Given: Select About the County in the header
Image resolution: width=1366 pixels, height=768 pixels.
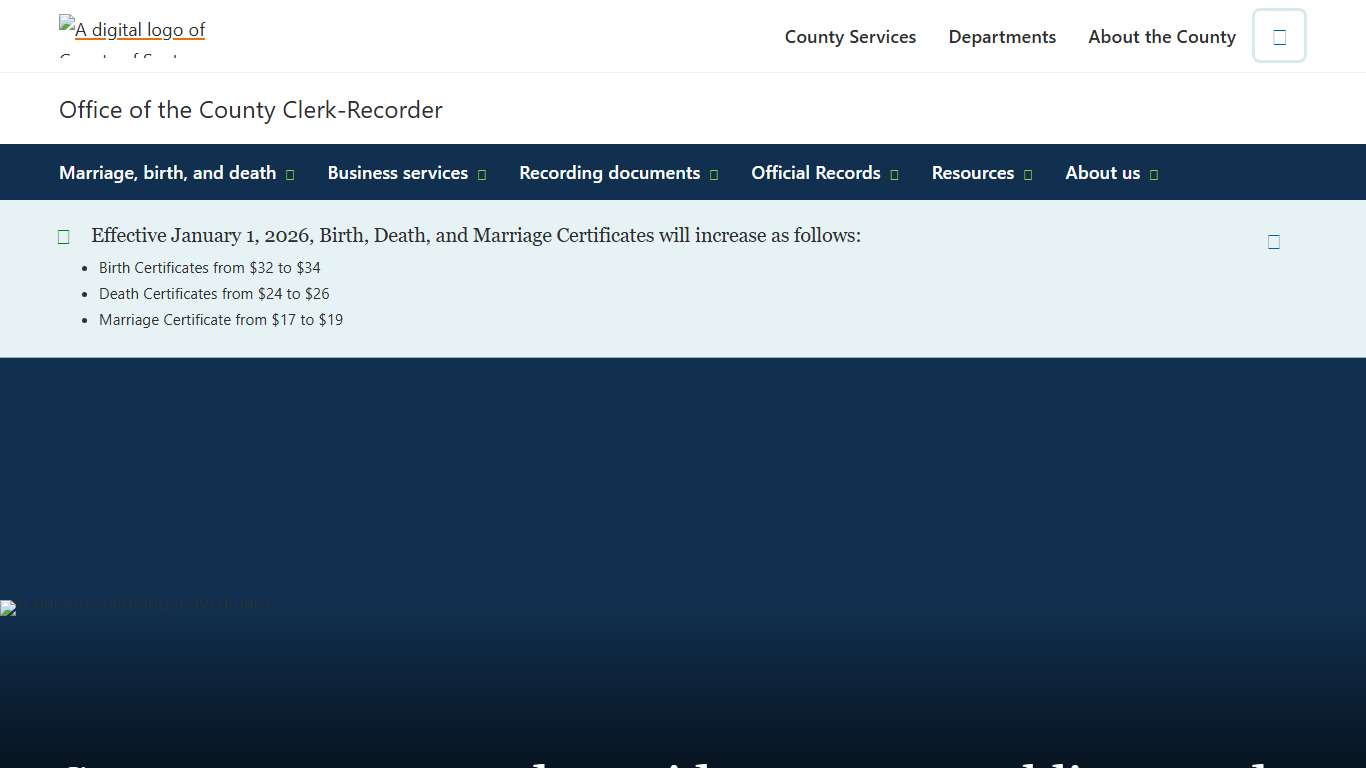Looking at the screenshot, I should [x=1162, y=37].
